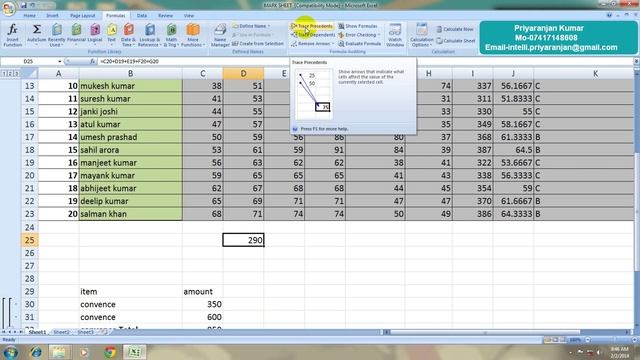Expand Error Checking dropdown

coord(379,35)
